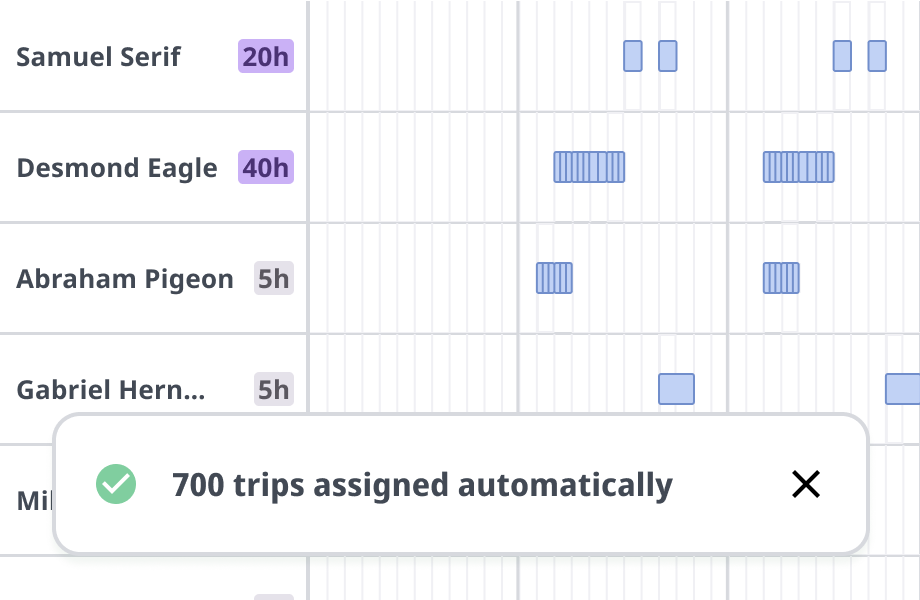This screenshot has width=920, height=600.
Task: Select Desmond Eagle's first trip cluster
Action: coord(589,167)
